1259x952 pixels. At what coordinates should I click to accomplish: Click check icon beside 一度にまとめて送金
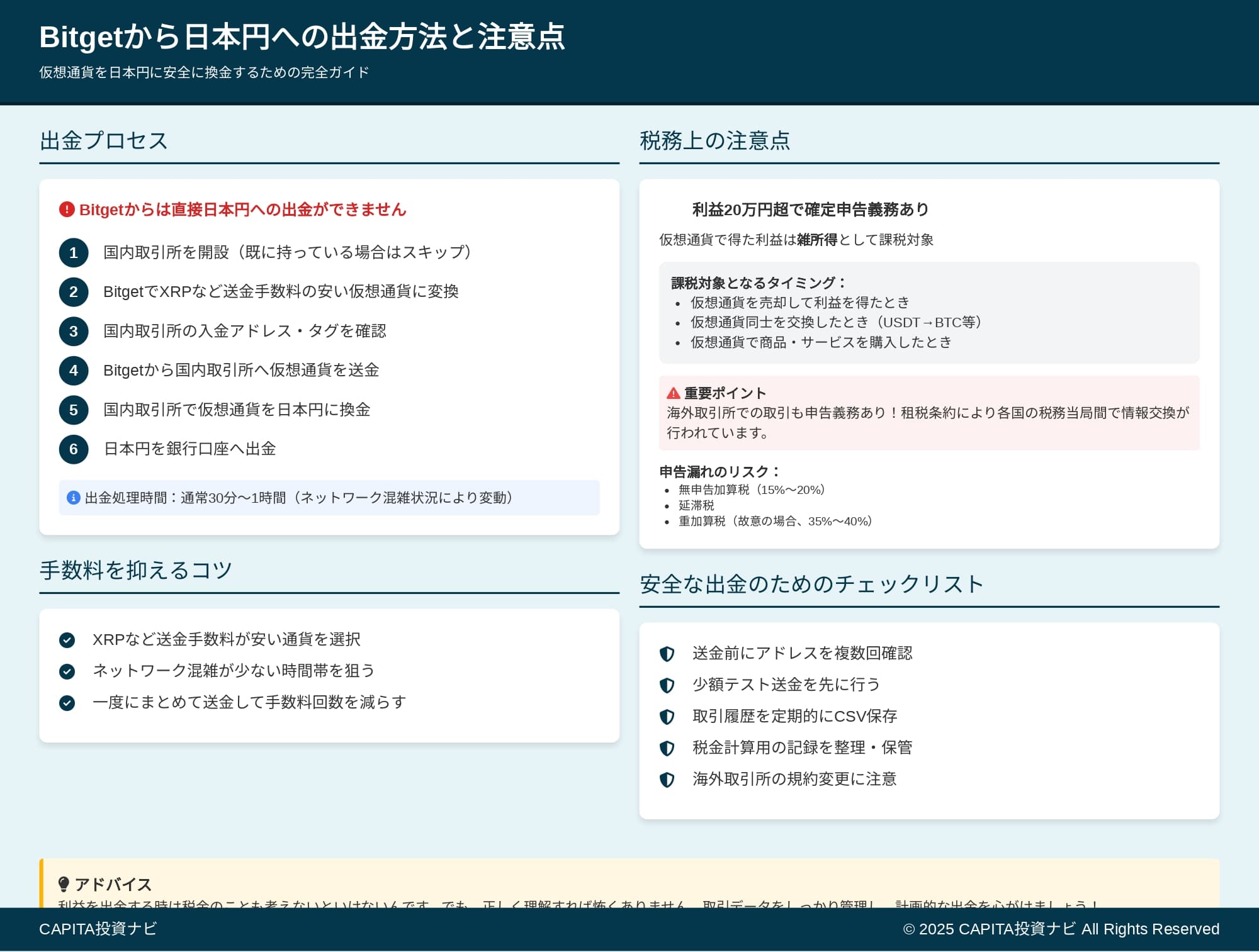coord(67,703)
